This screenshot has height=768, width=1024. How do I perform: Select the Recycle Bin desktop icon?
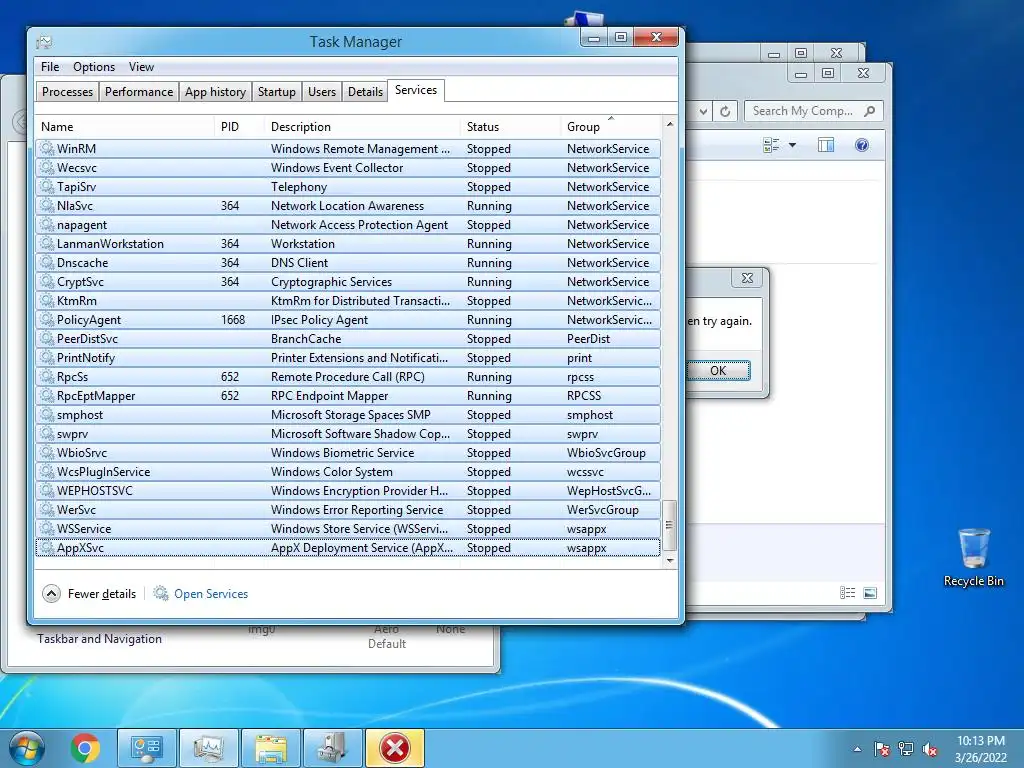click(x=974, y=557)
